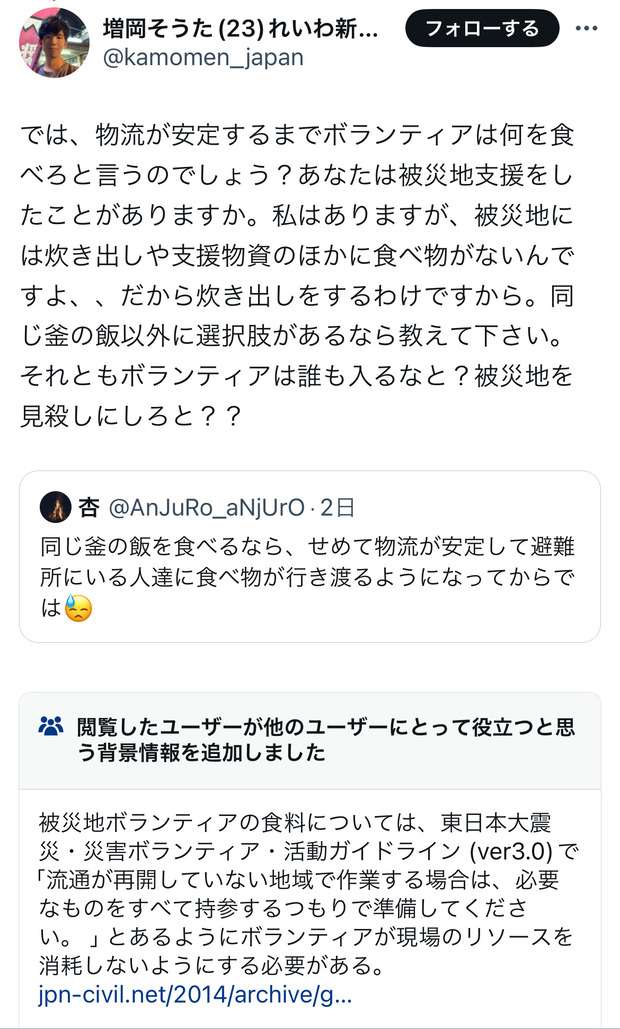Image resolution: width=620 pixels, height=1029 pixels.
Task: Tap the tweet line starting それともボランティアは
Action: tap(297, 381)
